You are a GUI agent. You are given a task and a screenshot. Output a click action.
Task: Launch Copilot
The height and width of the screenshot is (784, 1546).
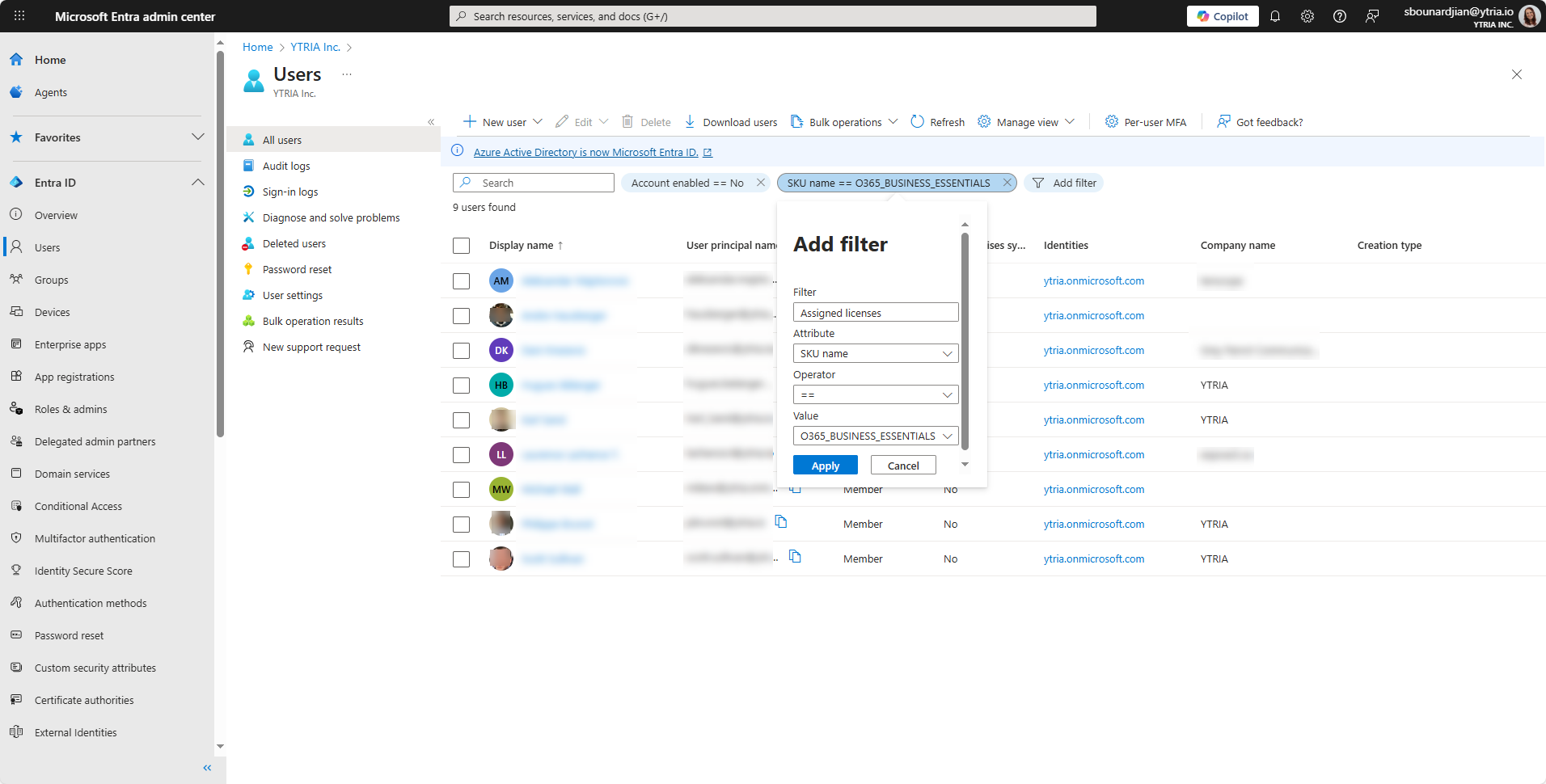point(1223,16)
